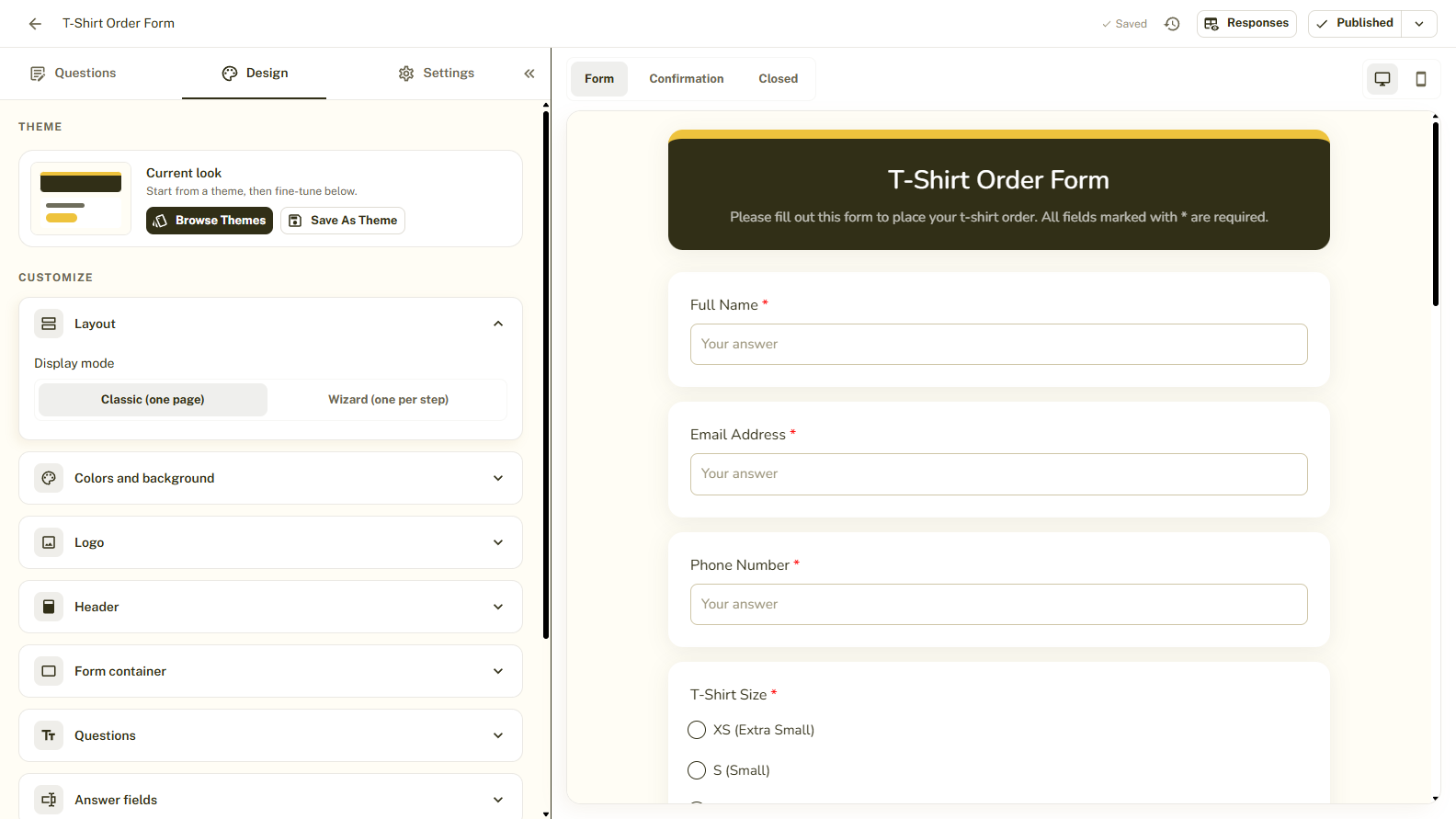Expand the Questions customize chevron
The image size is (1456, 819).
(498, 735)
